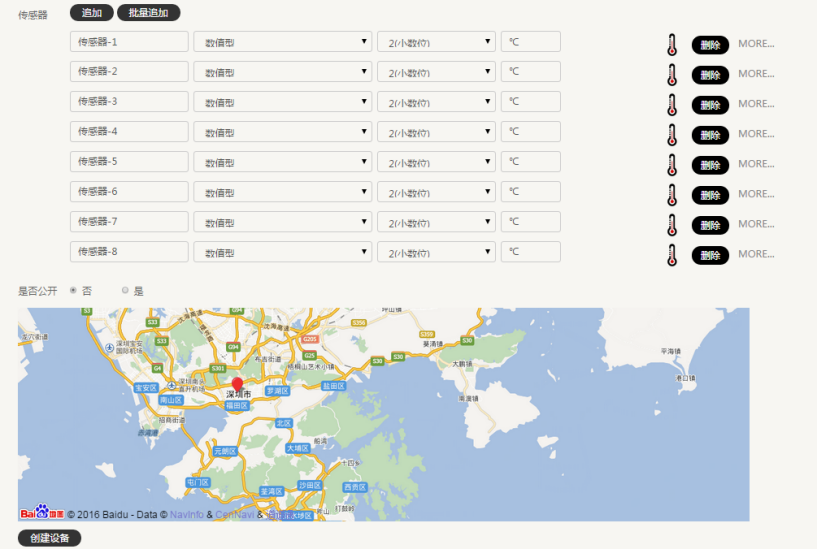Delete 传感器-4 with 删除 button

(x=710, y=134)
